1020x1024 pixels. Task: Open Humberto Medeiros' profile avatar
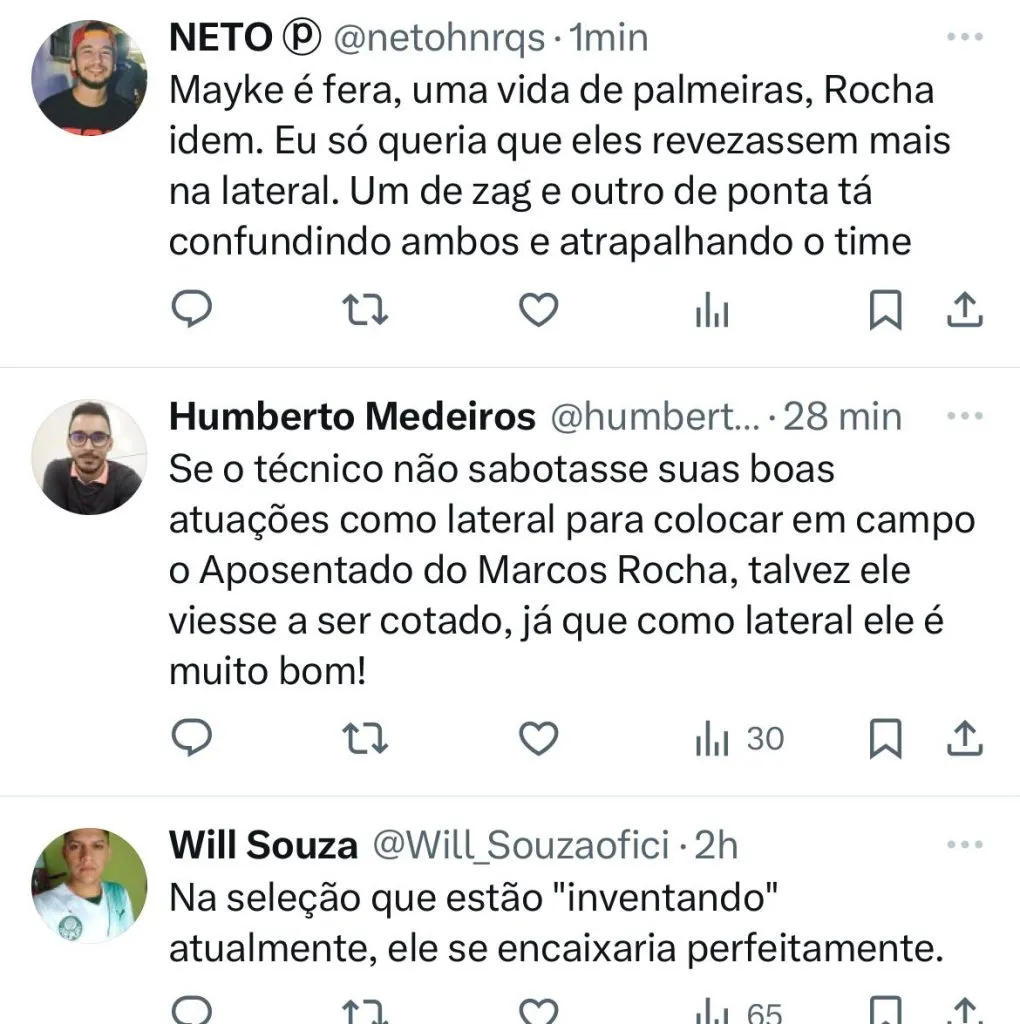[90, 457]
